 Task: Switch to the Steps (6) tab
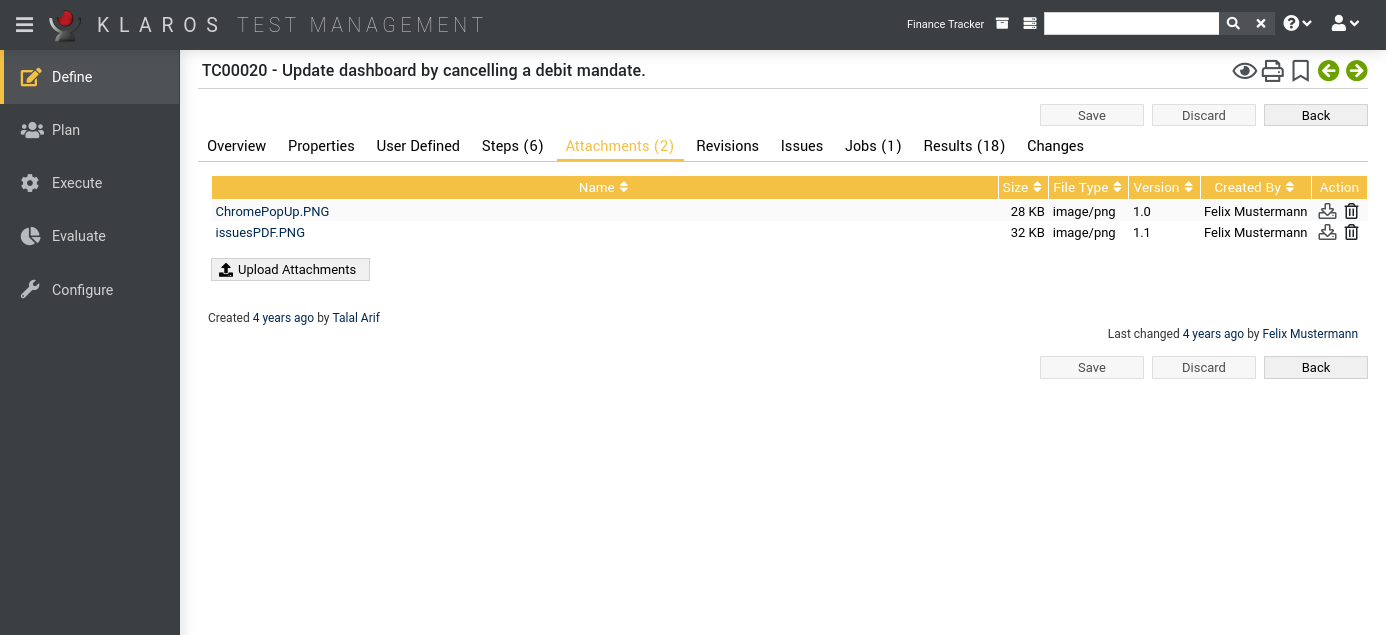coord(512,146)
